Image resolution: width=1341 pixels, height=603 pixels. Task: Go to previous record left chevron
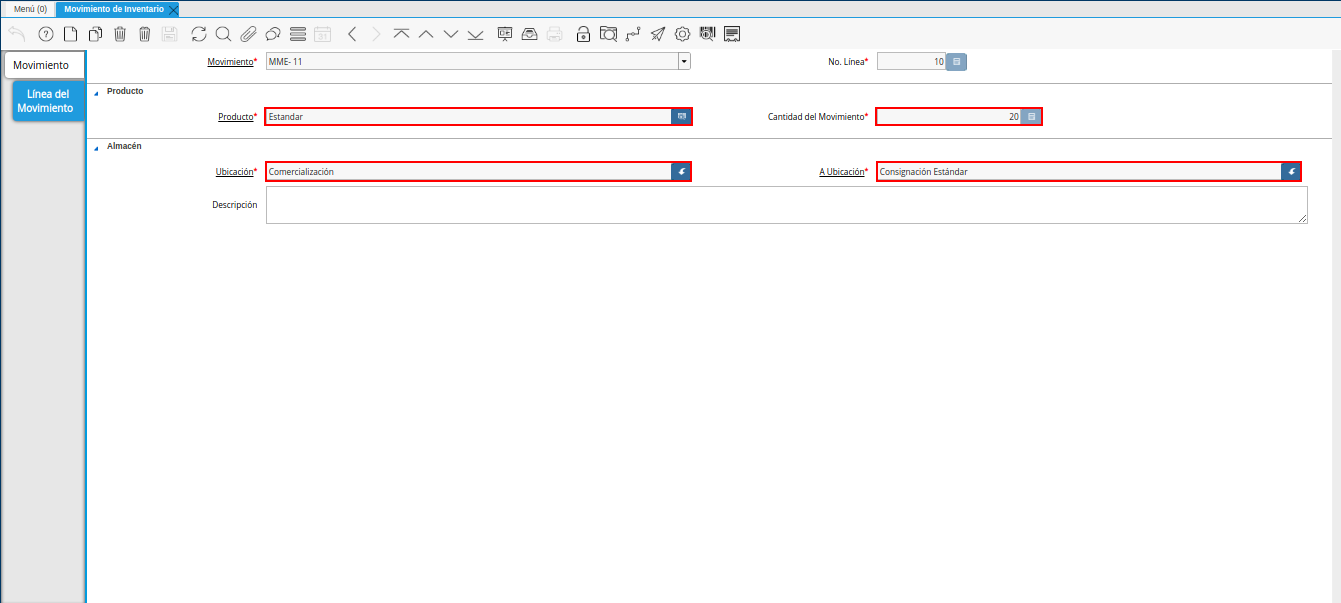click(x=352, y=34)
